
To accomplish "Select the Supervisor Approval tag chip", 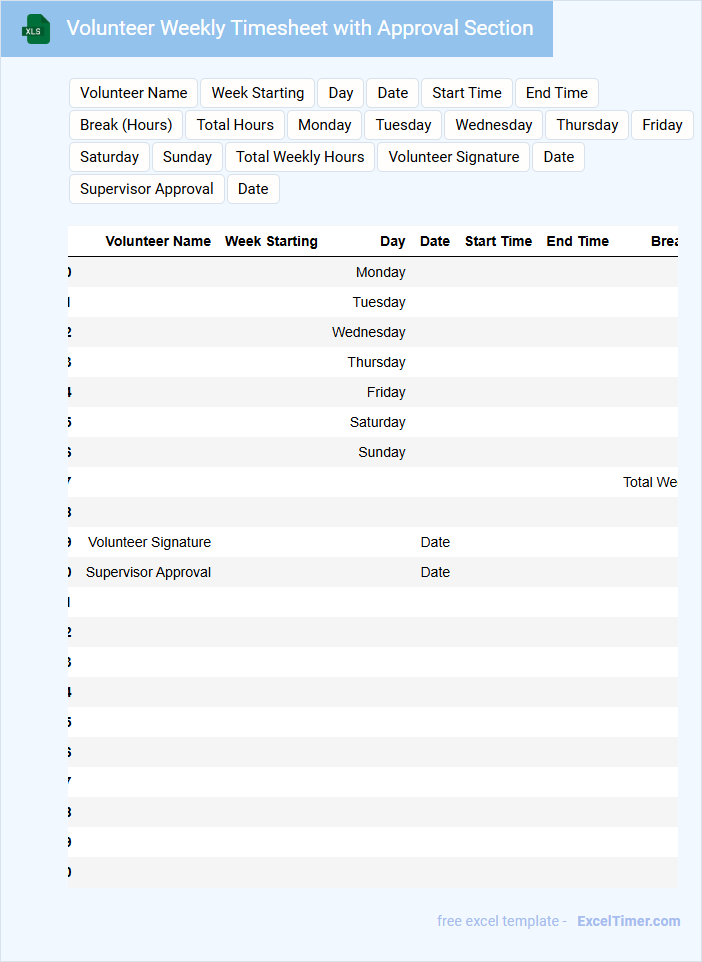I will coord(147,189).
